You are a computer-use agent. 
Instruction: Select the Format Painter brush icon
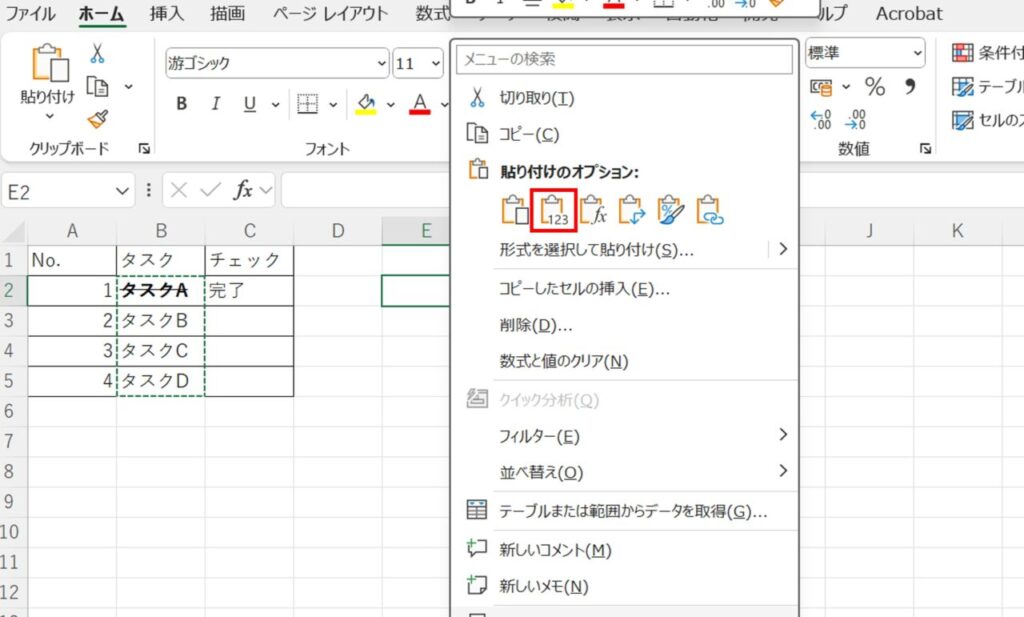tap(97, 119)
